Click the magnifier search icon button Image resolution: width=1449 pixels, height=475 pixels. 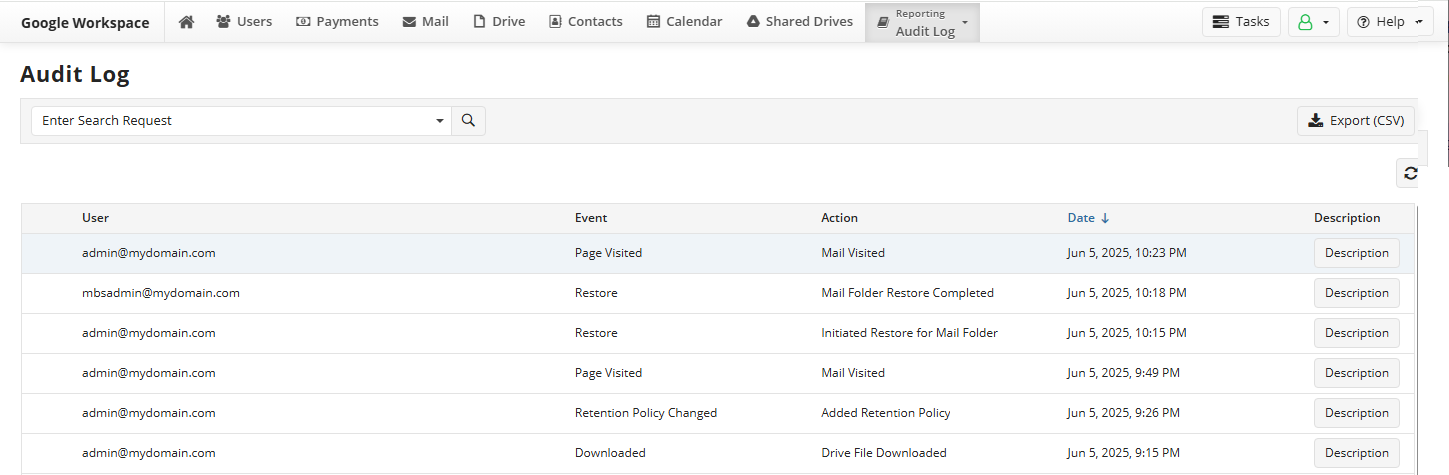pyautogui.click(x=469, y=121)
